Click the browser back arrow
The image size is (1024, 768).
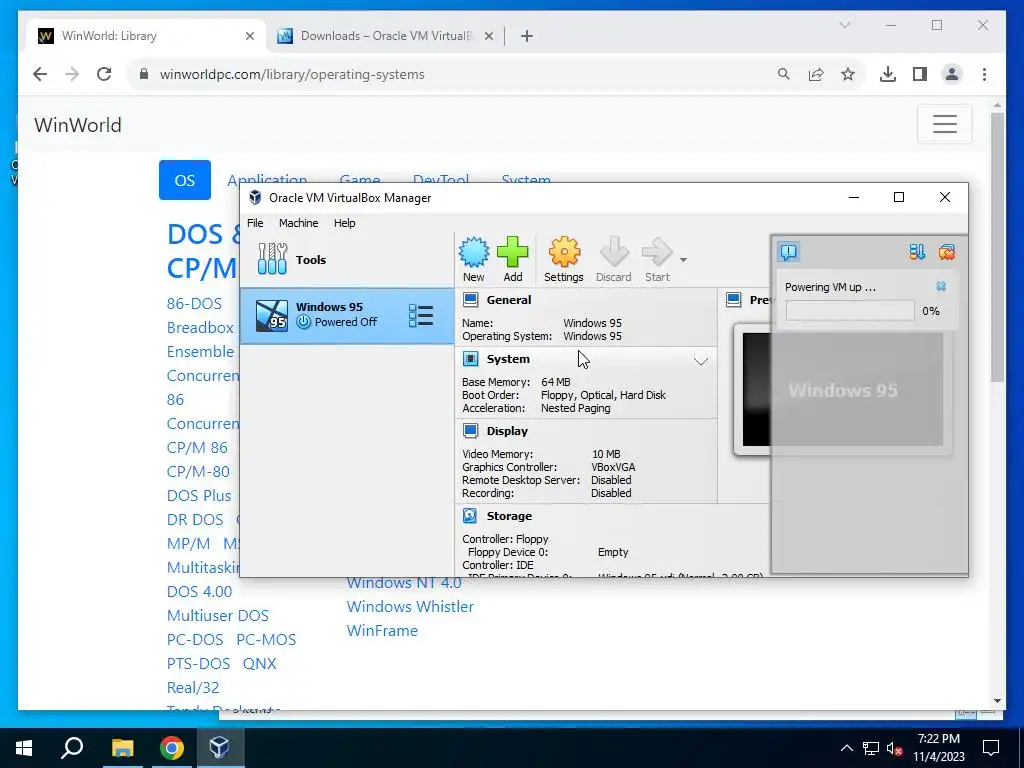click(40, 74)
